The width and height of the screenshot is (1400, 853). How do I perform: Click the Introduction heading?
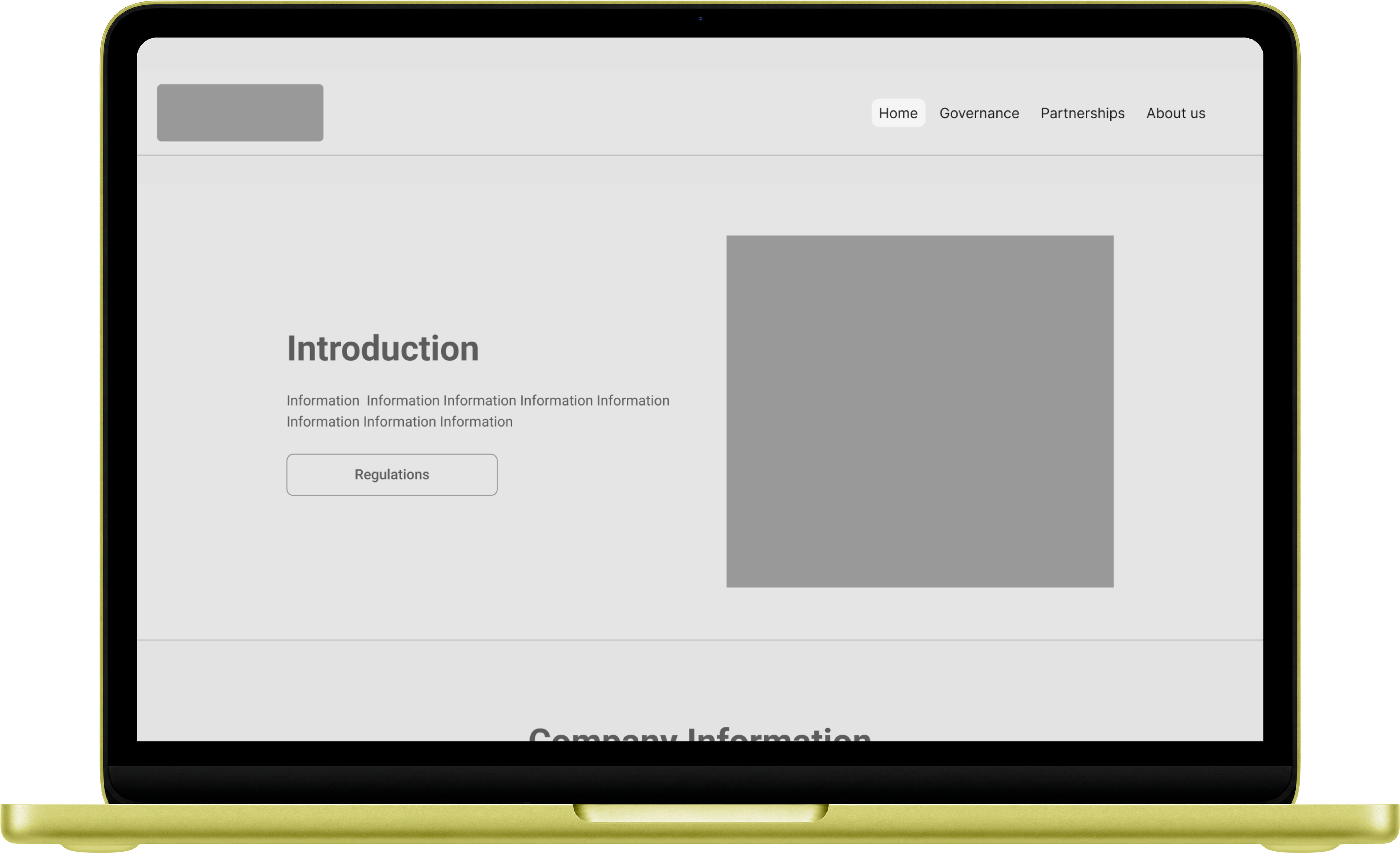point(383,348)
